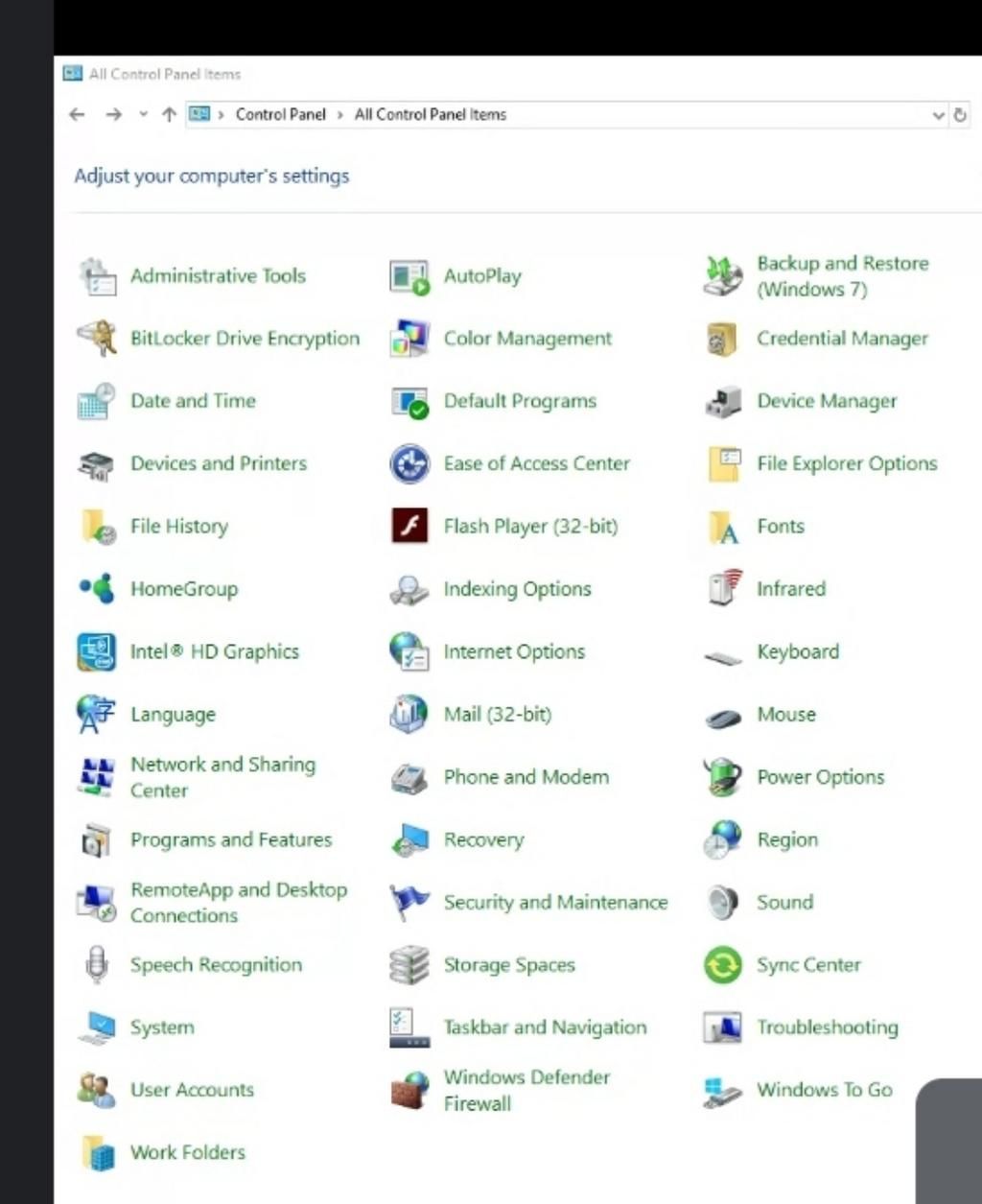The image size is (982, 1204).
Task: Open the Recovery link
Action: pos(483,839)
